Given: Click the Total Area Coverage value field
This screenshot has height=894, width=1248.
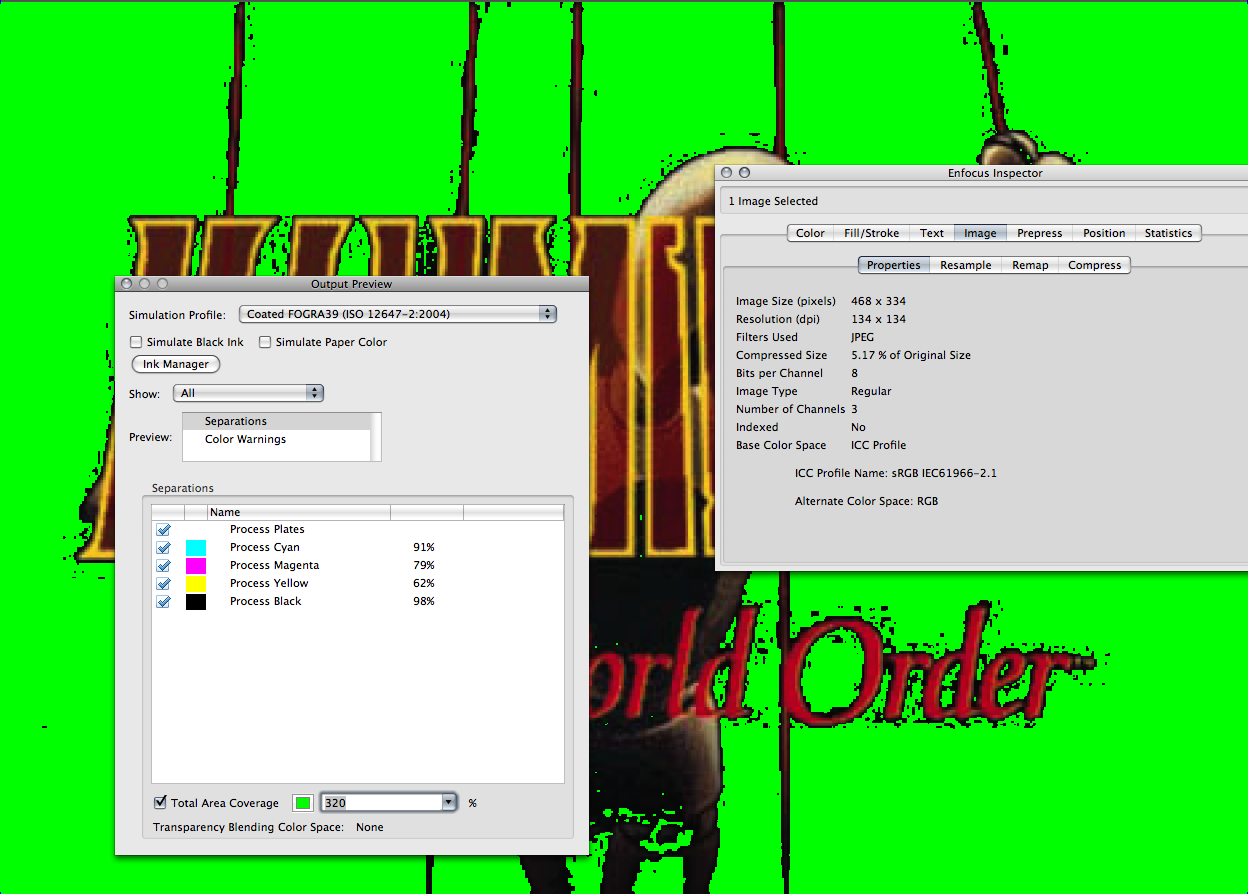Looking at the screenshot, I should (x=380, y=803).
